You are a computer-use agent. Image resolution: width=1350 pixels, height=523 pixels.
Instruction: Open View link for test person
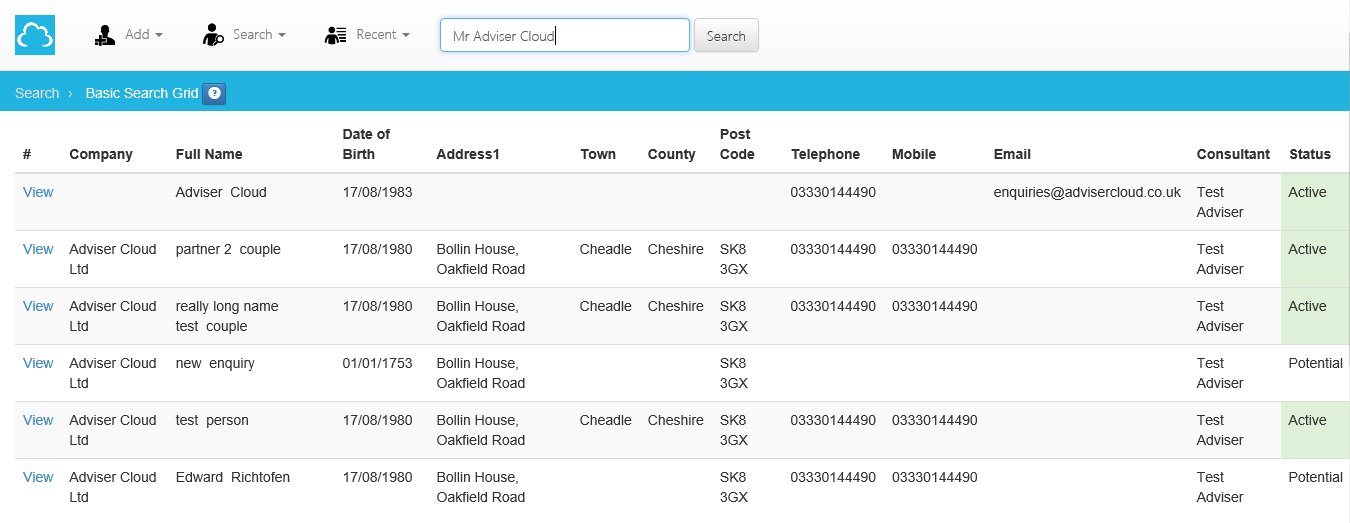pyautogui.click(x=38, y=420)
